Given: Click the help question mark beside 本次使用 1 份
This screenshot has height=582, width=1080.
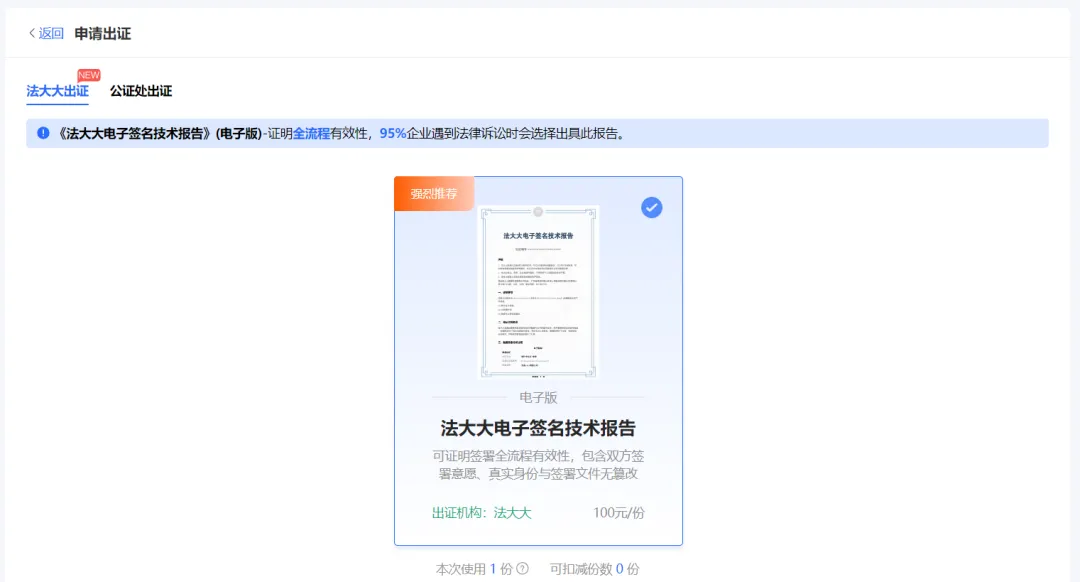Looking at the screenshot, I should (523, 569).
